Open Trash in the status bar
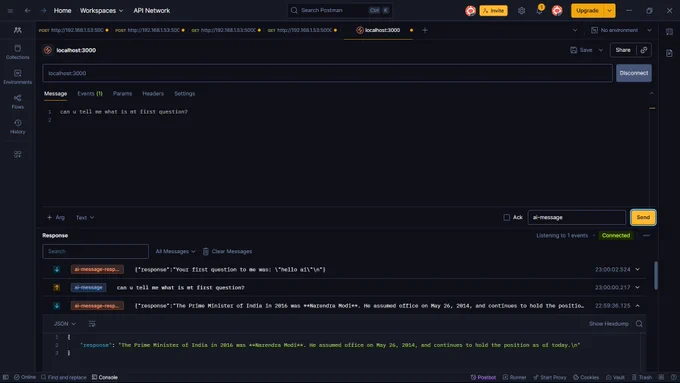Image resolution: width=680 pixels, height=383 pixels. [x=642, y=377]
